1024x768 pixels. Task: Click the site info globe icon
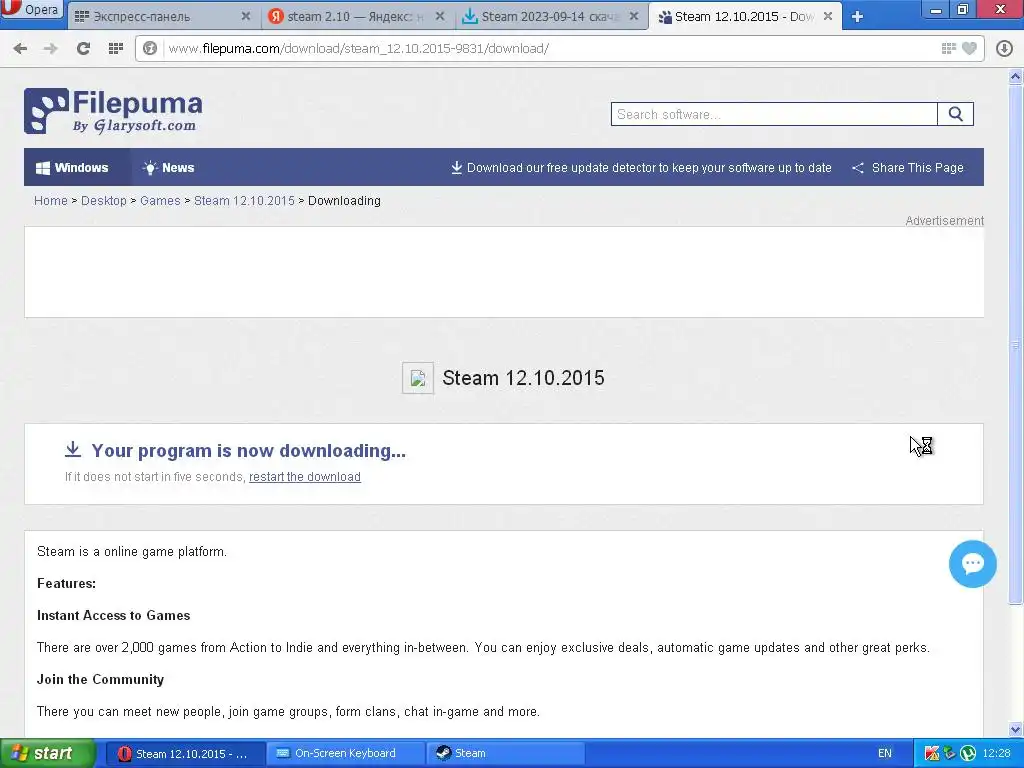[x=150, y=48]
